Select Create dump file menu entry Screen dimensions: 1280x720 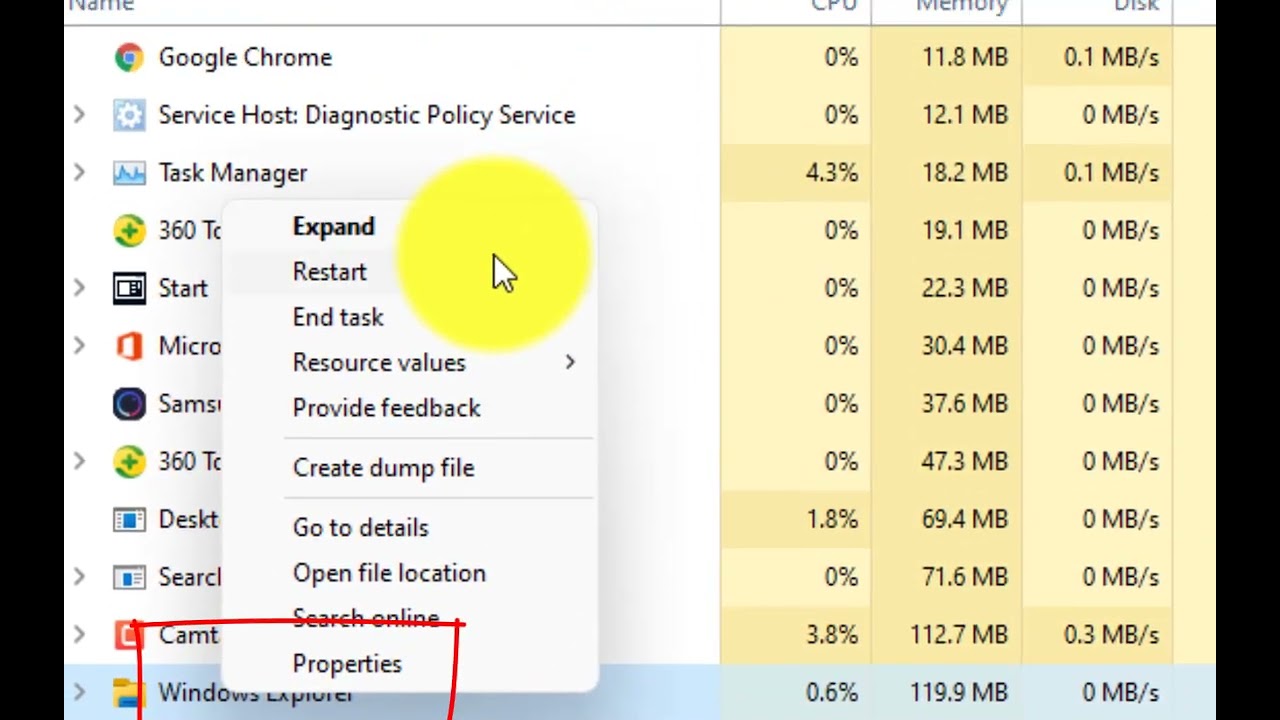click(x=383, y=468)
